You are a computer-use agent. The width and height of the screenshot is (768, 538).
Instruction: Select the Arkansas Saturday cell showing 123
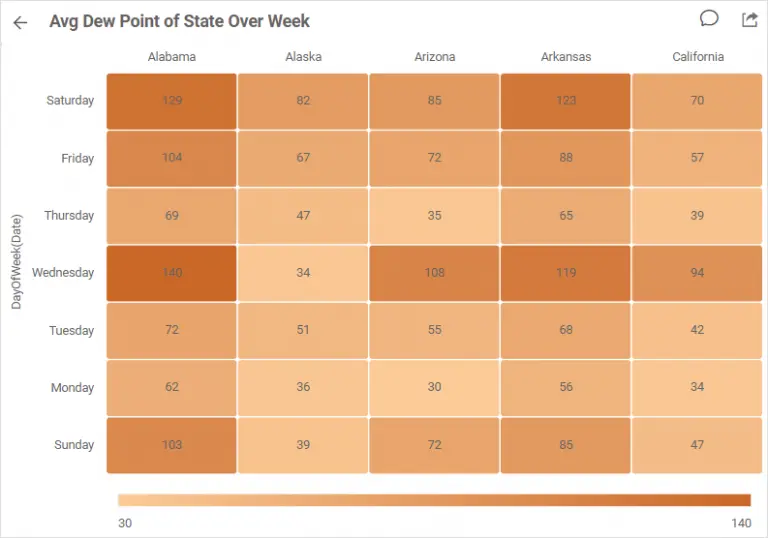566,101
